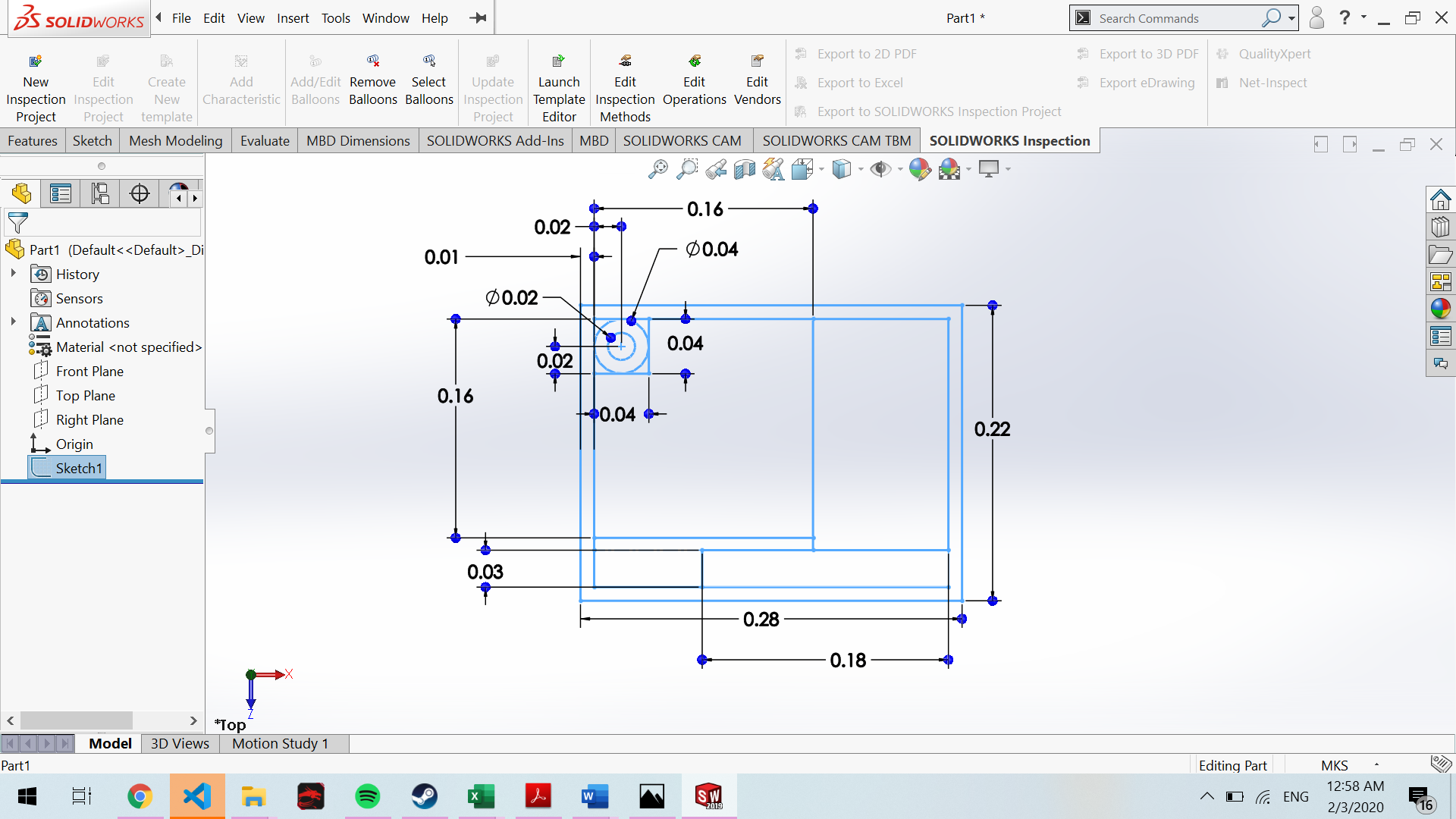Click the Edit Appearance color ball
The height and width of the screenshot is (819, 1456).
point(919,169)
